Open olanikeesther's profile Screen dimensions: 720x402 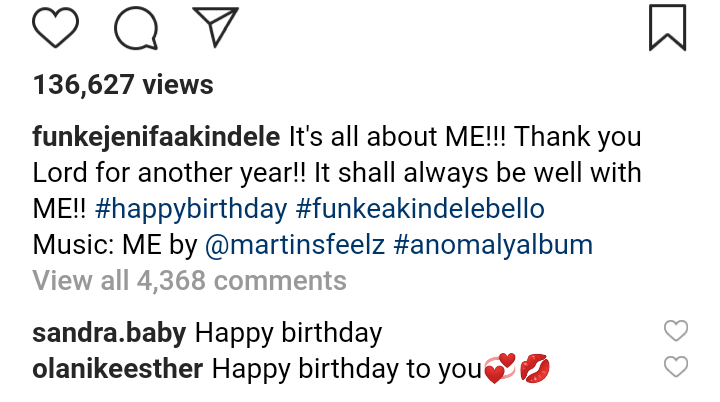118,369
